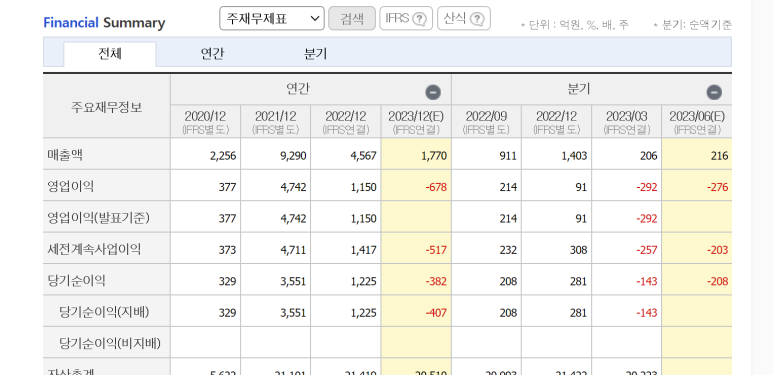Click the negative value -678
This screenshot has width=773, height=375.
click(x=436, y=187)
